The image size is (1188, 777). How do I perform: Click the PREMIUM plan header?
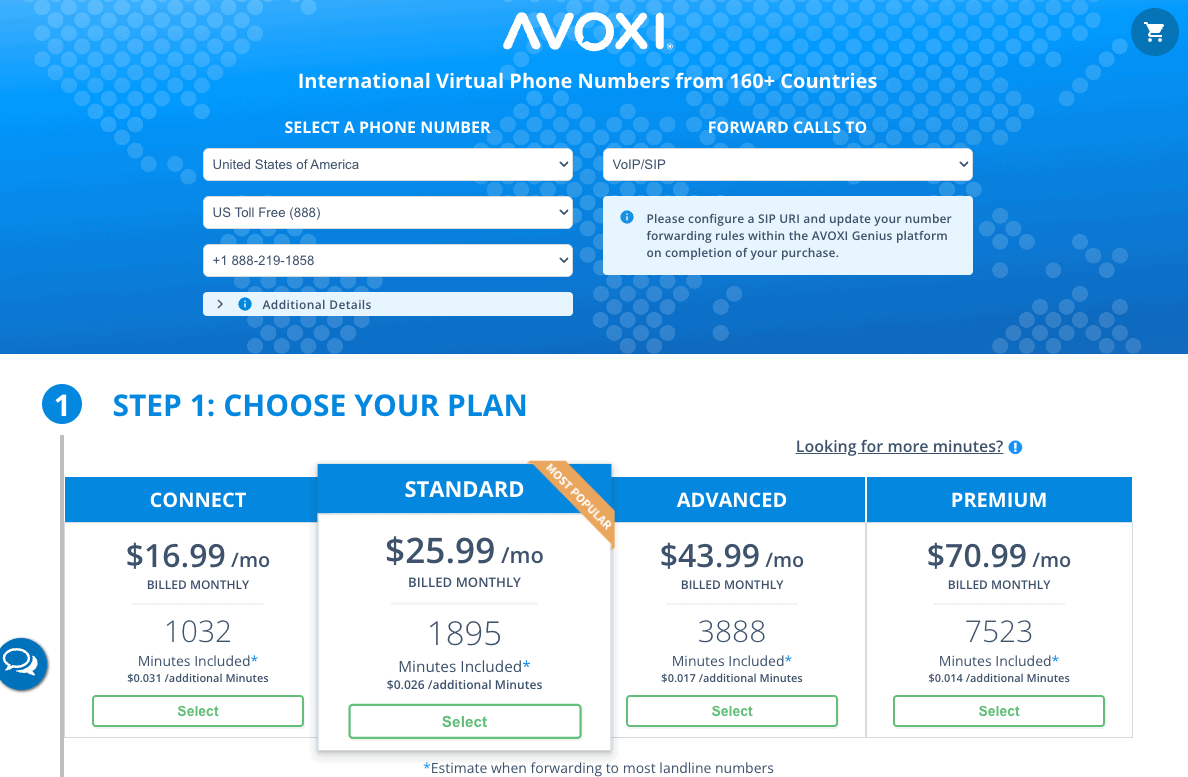998,499
